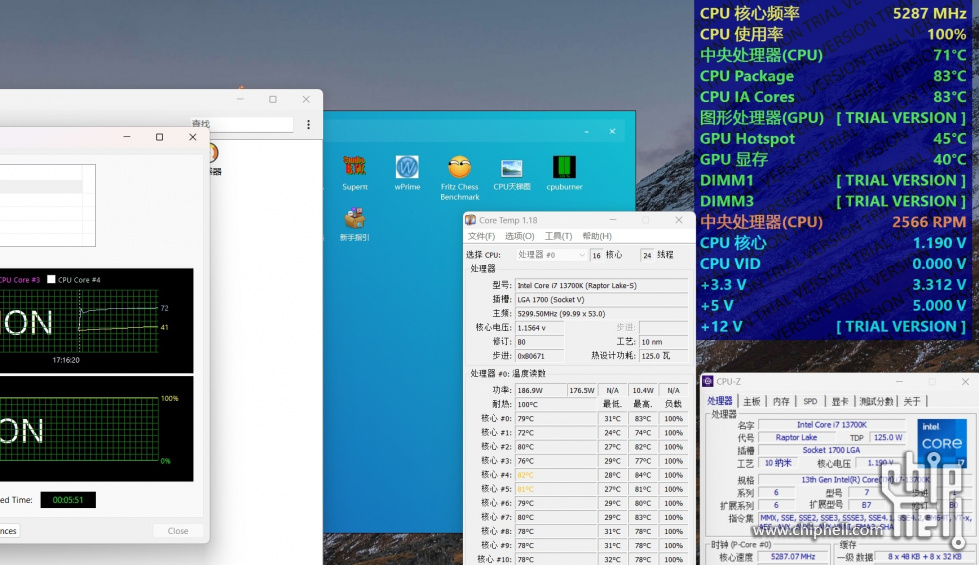The width and height of the screenshot is (979, 565).
Task: Switch to the SPD tab in CPU-Z
Action: coord(810,401)
